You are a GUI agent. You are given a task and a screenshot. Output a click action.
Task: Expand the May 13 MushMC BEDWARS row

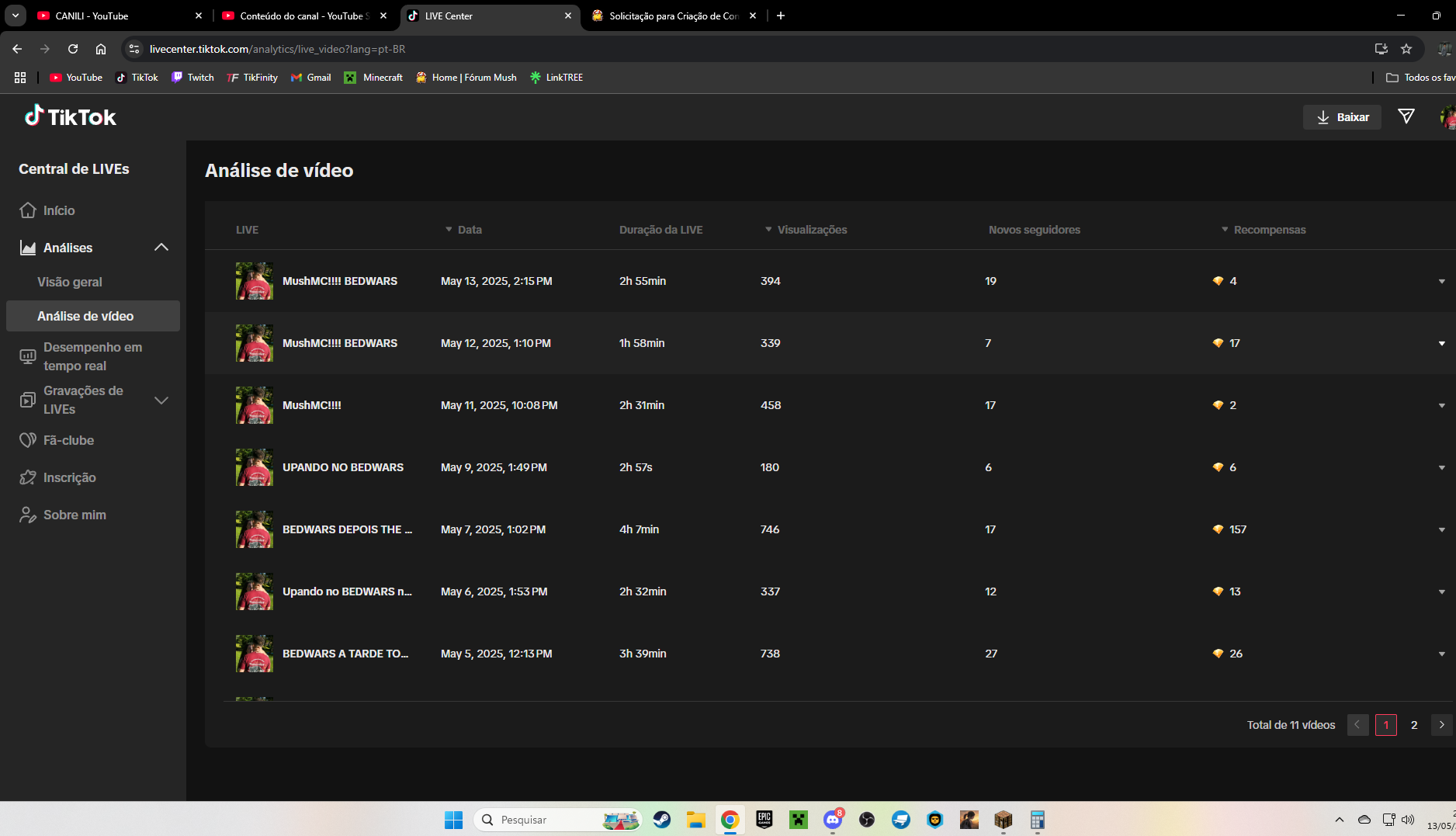[x=1441, y=281]
